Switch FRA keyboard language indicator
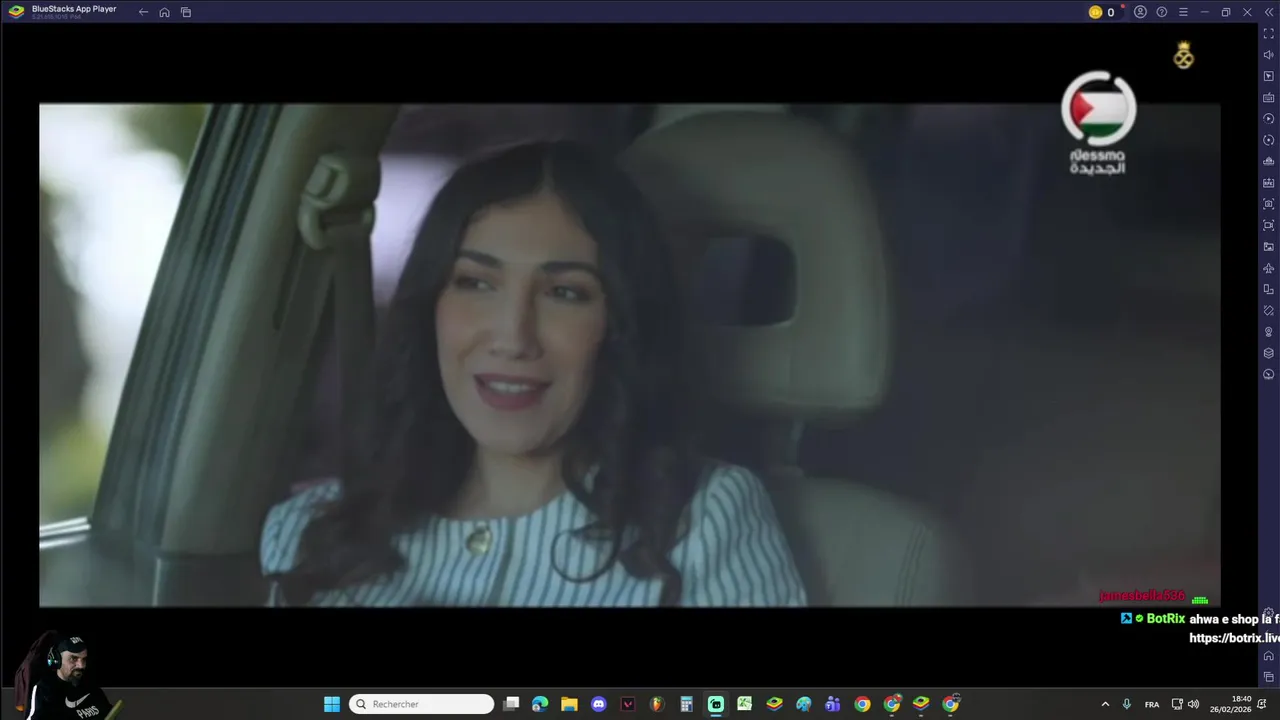Image resolution: width=1280 pixels, height=720 pixels. pos(1152,704)
